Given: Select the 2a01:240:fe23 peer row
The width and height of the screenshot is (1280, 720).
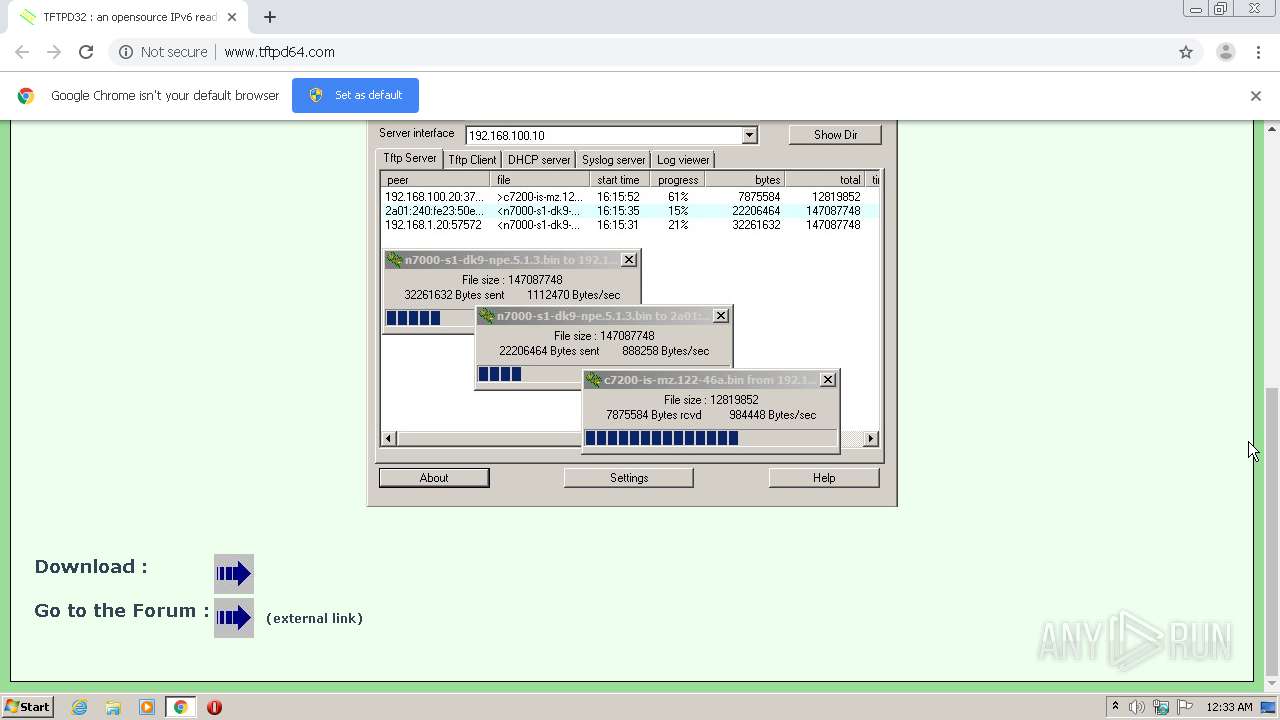Looking at the screenshot, I should [x=630, y=211].
